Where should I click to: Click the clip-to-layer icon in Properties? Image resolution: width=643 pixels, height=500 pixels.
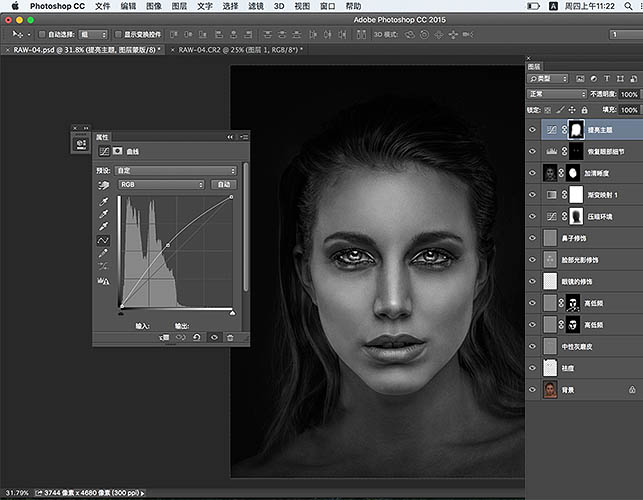pos(165,338)
